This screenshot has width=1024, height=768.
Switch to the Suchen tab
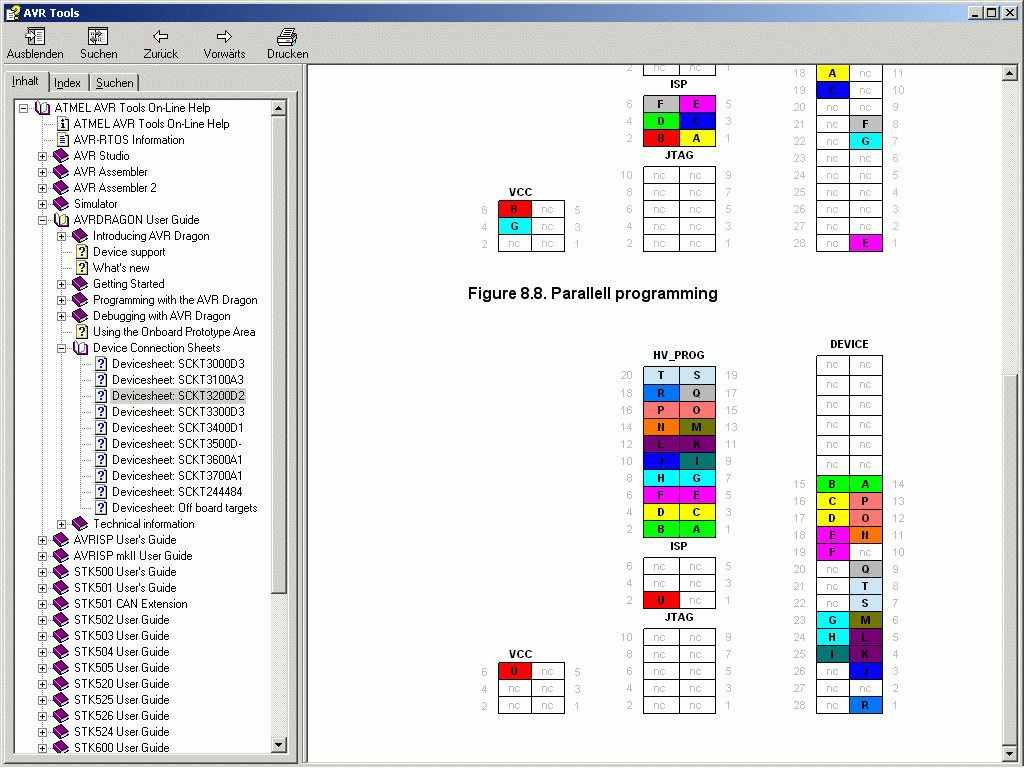pos(114,83)
